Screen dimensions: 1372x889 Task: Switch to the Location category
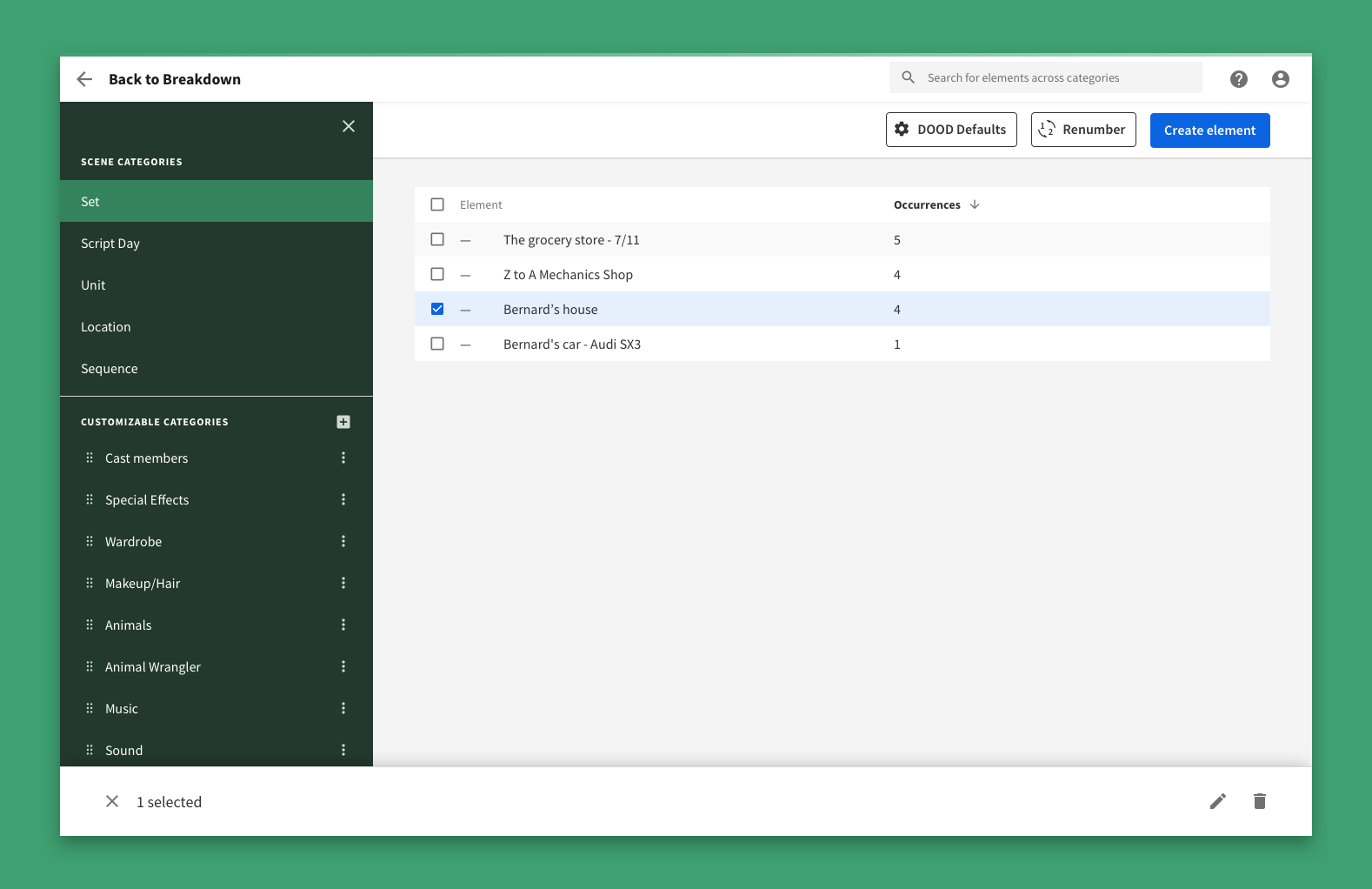(x=106, y=327)
